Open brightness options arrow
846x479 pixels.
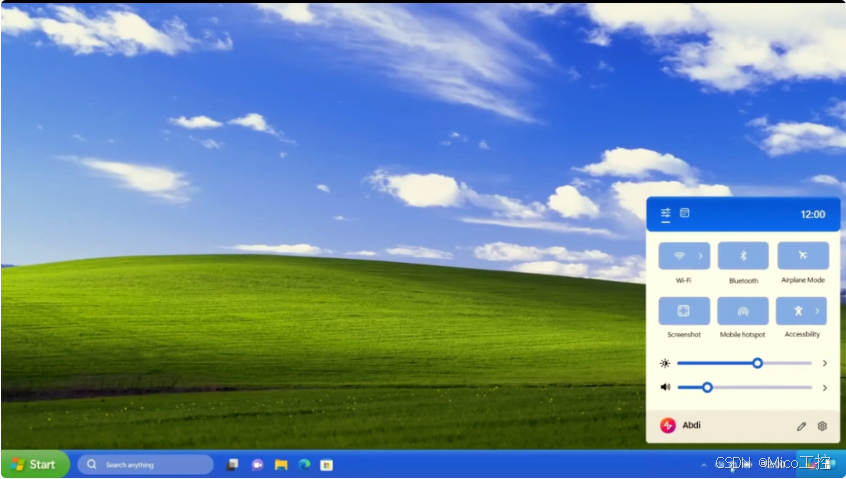coord(824,364)
